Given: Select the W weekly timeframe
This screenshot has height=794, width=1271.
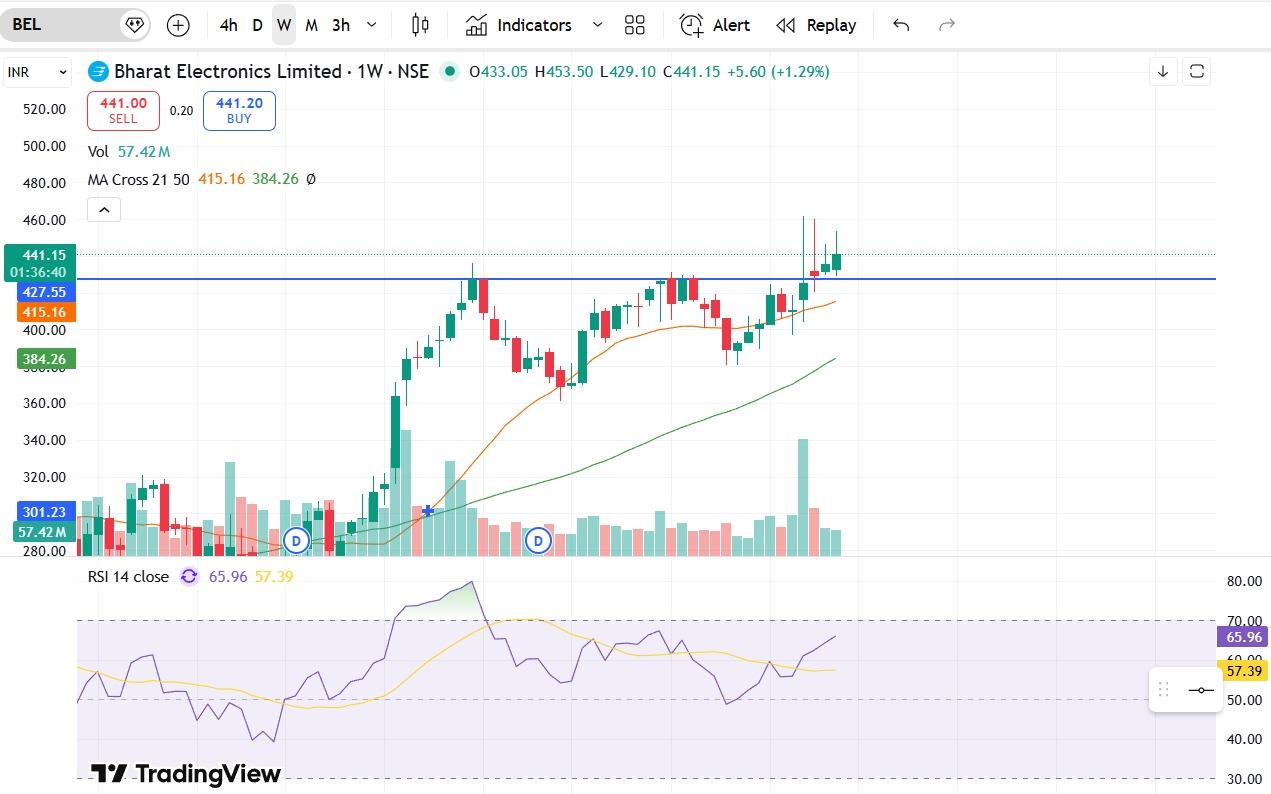Looking at the screenshot, I should (x=284, y=25).
